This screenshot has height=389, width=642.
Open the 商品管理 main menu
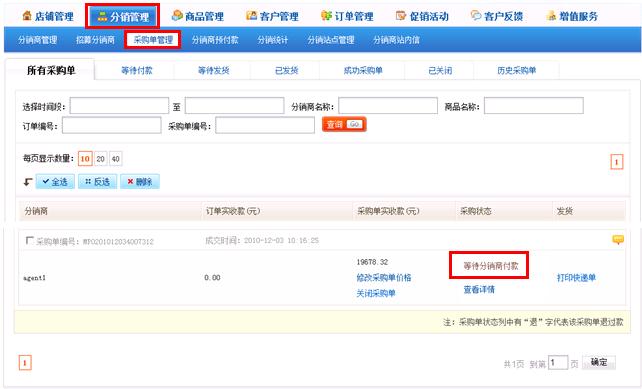coord(198,16)
